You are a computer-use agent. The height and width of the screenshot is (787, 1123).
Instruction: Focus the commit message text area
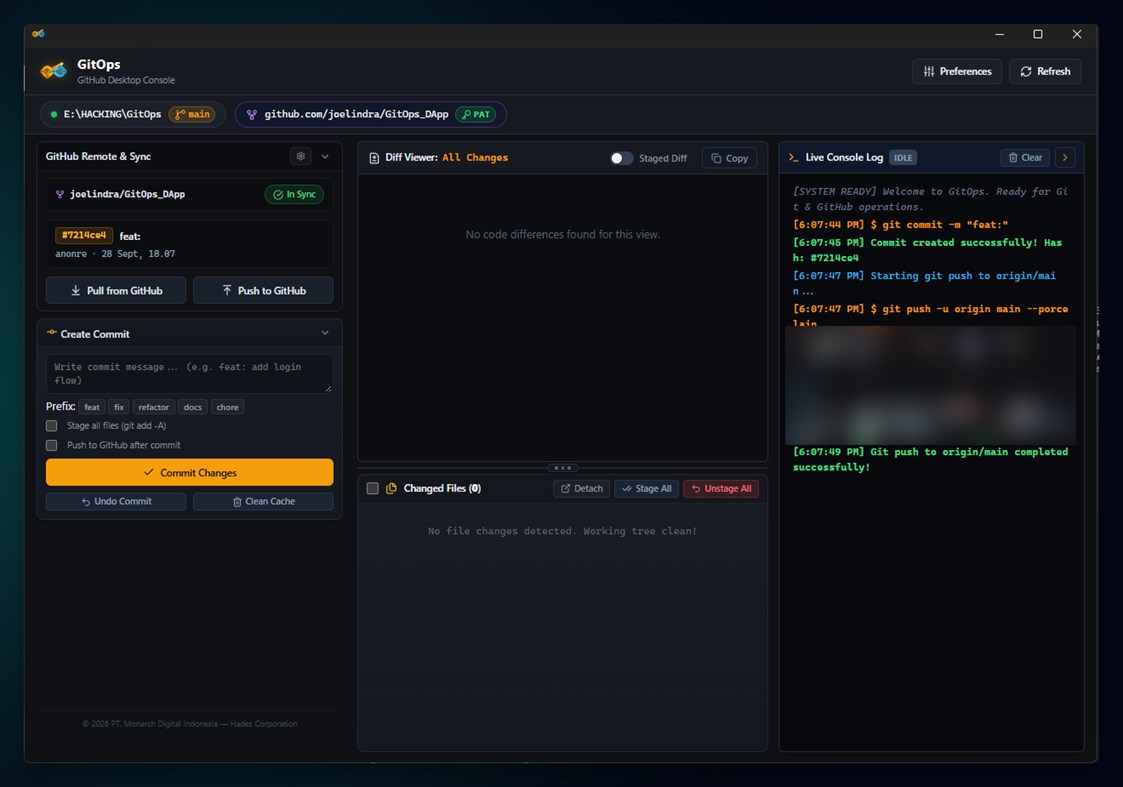(x=189, y=373)
